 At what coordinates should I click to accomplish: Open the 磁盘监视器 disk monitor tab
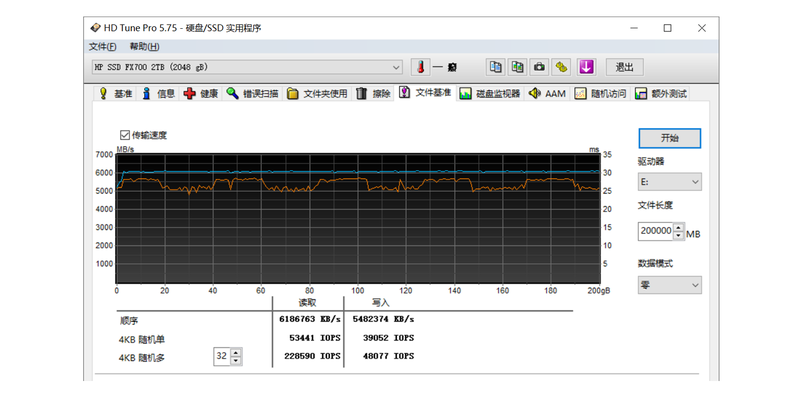(x=490, y=93)
